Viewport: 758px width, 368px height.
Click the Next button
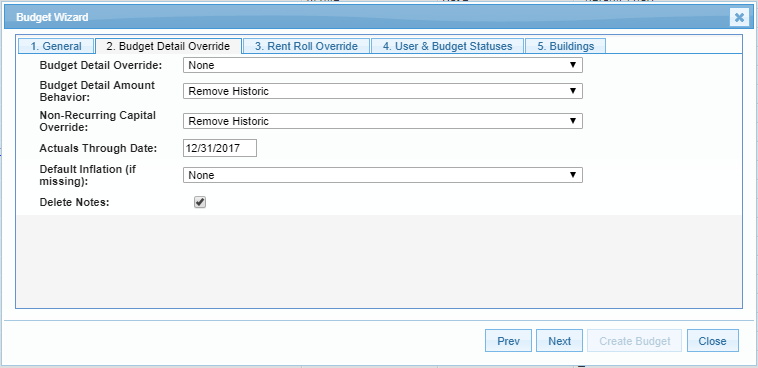(x=559, y=341)
